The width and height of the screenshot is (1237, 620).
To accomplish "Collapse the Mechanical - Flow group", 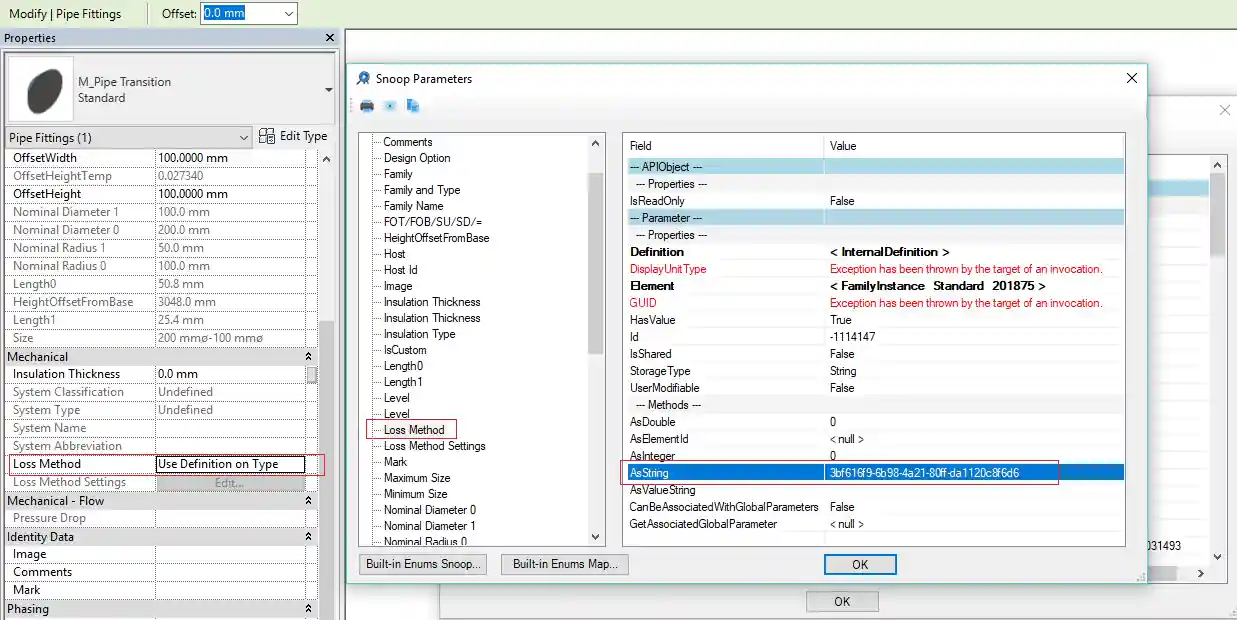I will 309,501.
